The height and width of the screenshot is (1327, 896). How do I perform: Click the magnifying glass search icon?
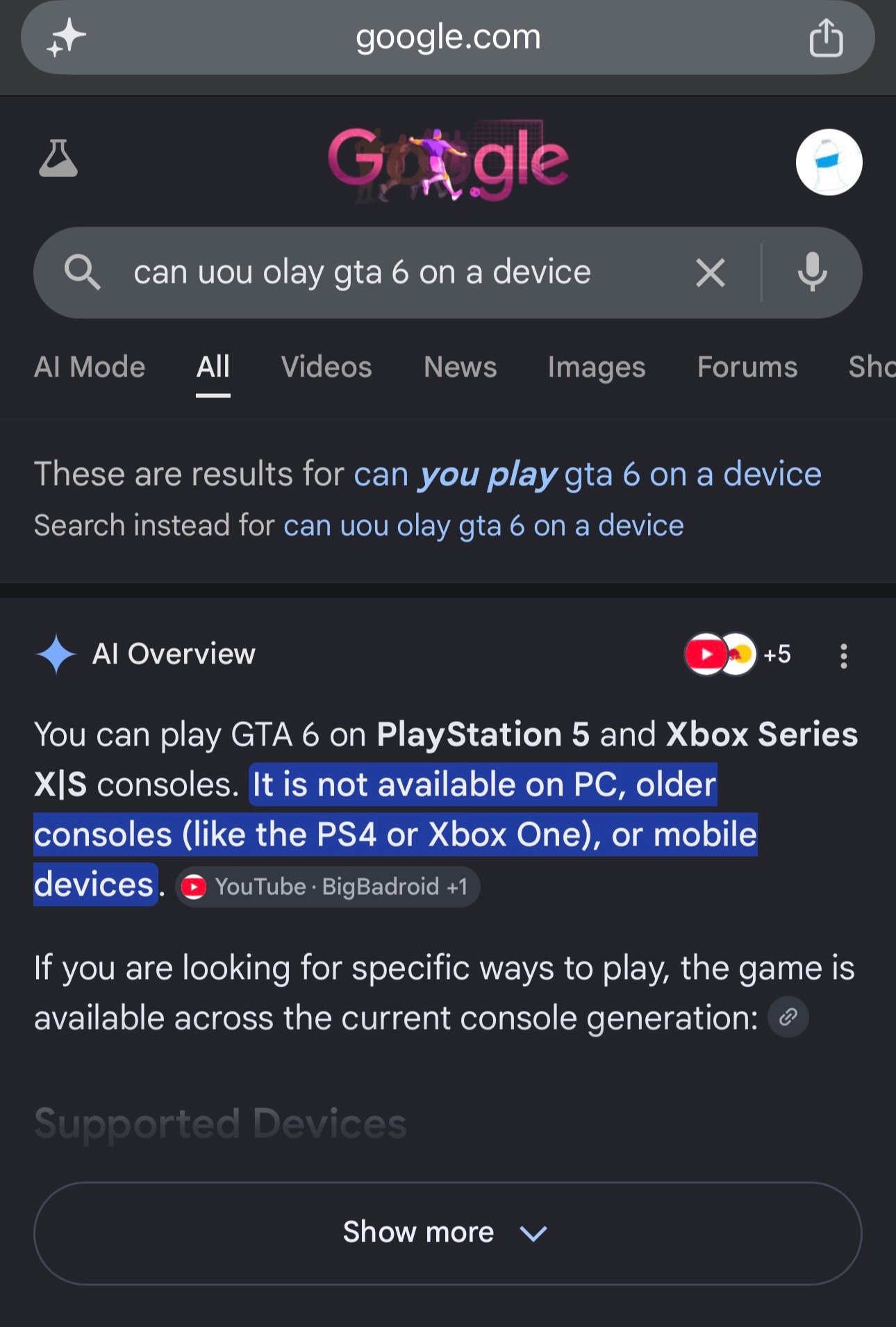point(82,272)
